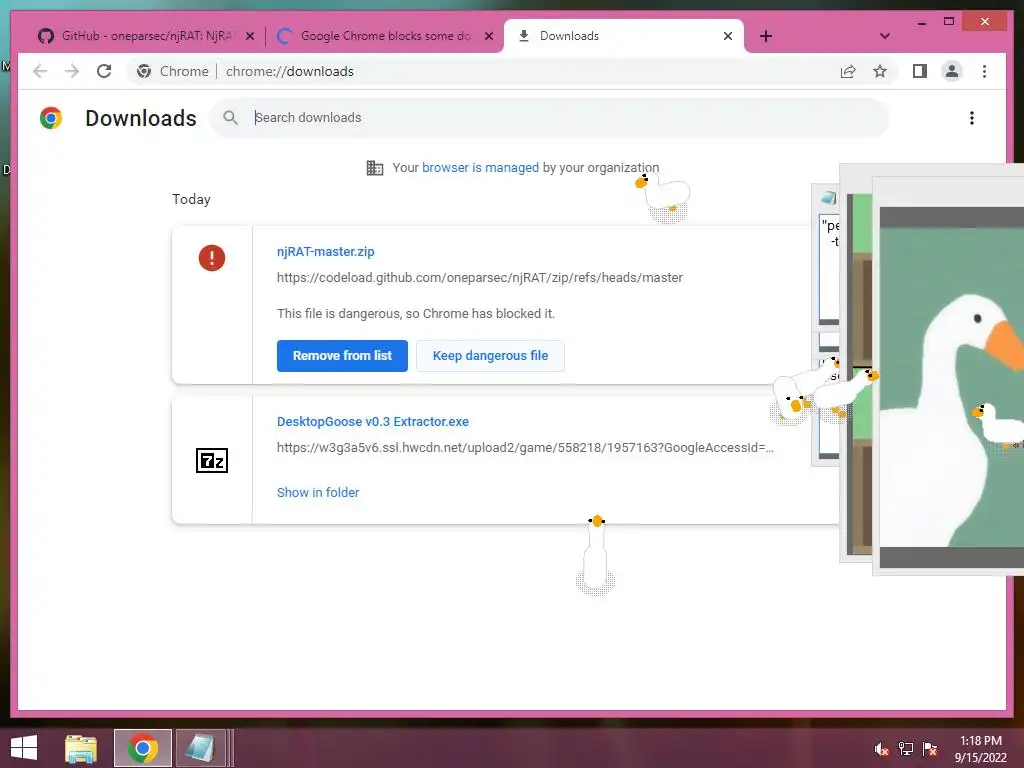Open the browser is managed link
The image size is (1024, 768).
pyautogui.click(x=480, y=168)
